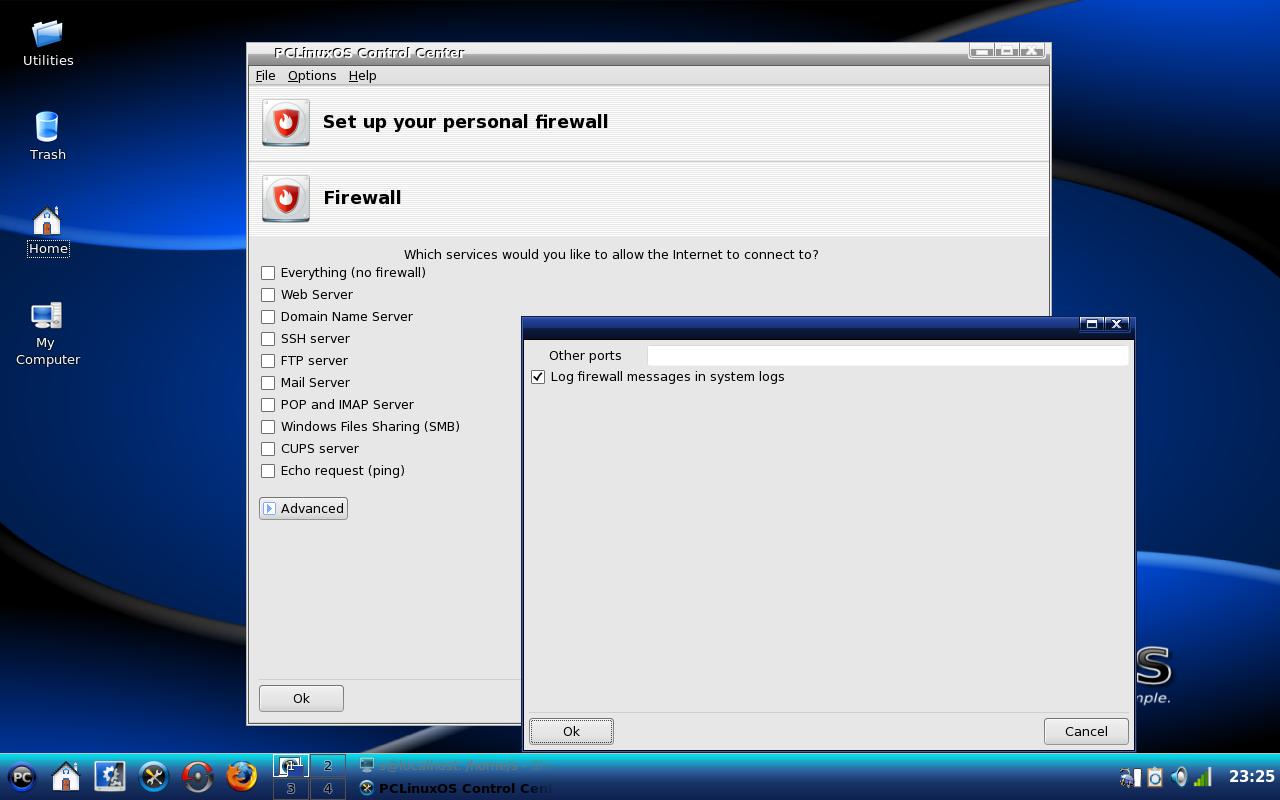Switch to virtual desktop 4

pyautogui.click(x=327, y=788)
